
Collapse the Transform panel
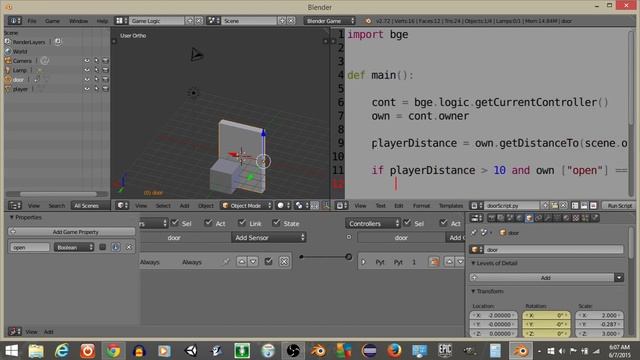click(473, 291)
